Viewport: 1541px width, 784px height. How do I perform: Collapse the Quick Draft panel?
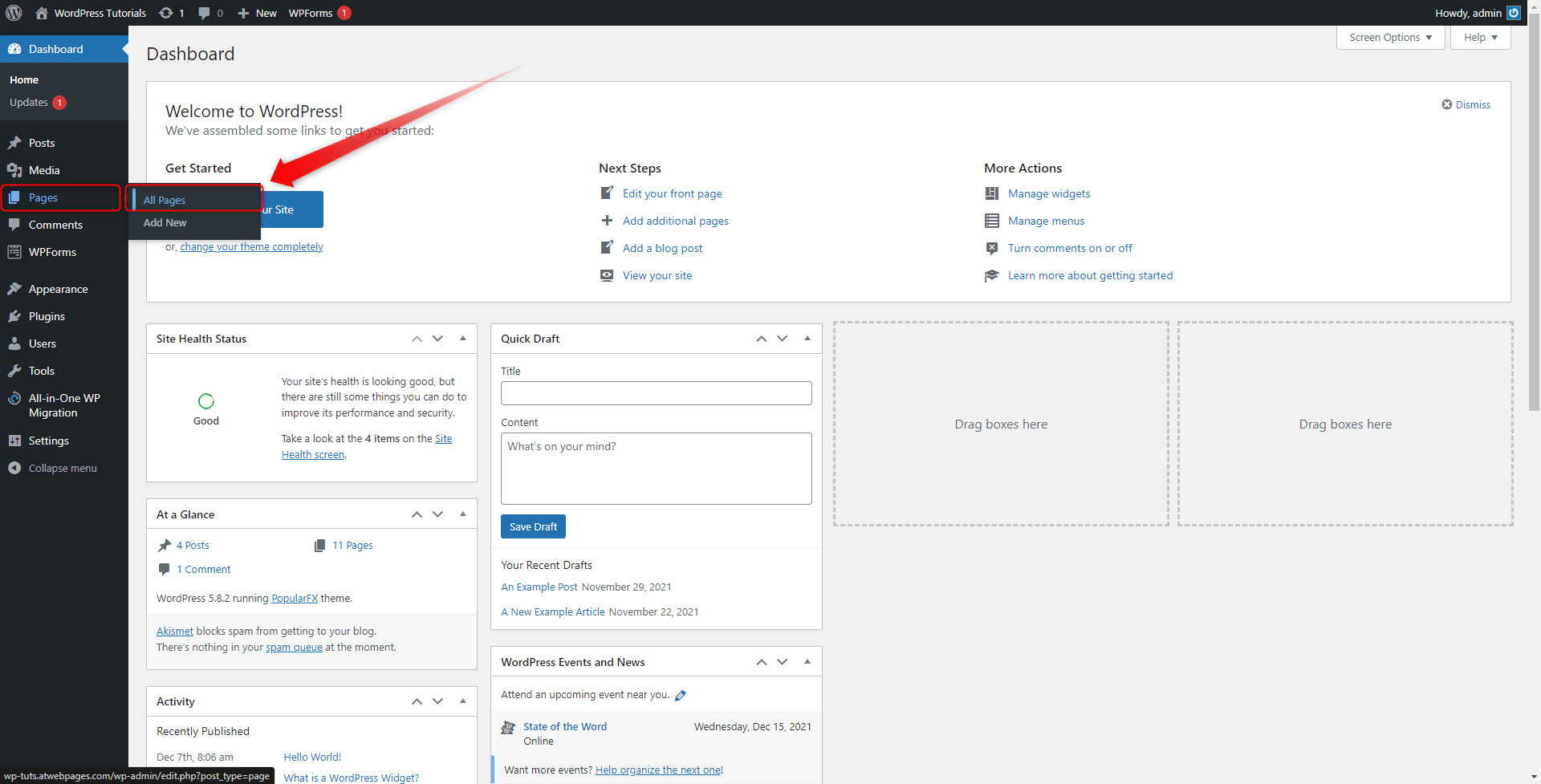pyautogui.click(x=807, y=339)
